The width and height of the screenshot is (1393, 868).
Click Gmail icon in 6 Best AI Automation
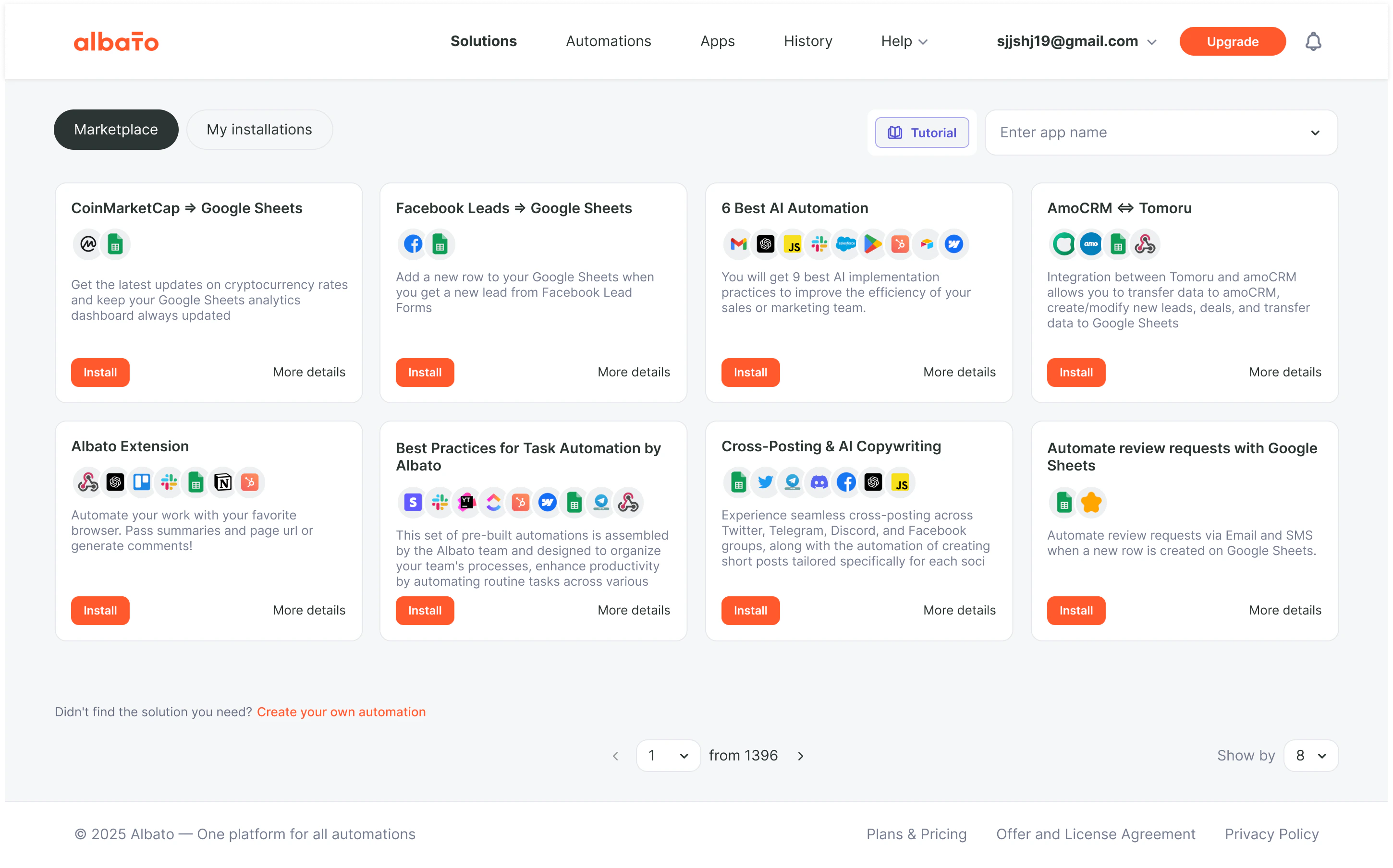738,244
